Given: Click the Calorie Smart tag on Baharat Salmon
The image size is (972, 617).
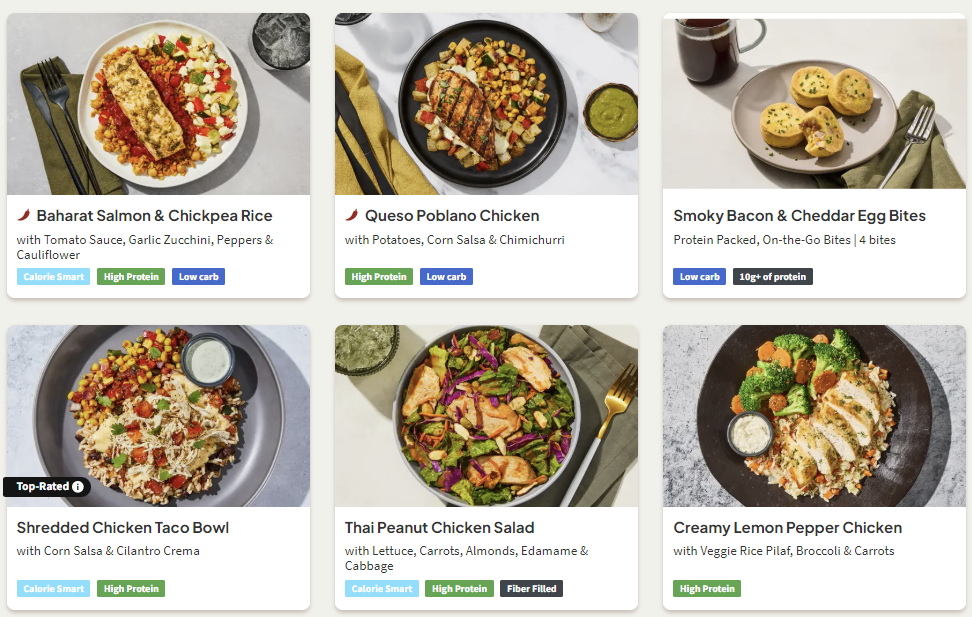Looking at the screenshot, I should click(53, 277).
